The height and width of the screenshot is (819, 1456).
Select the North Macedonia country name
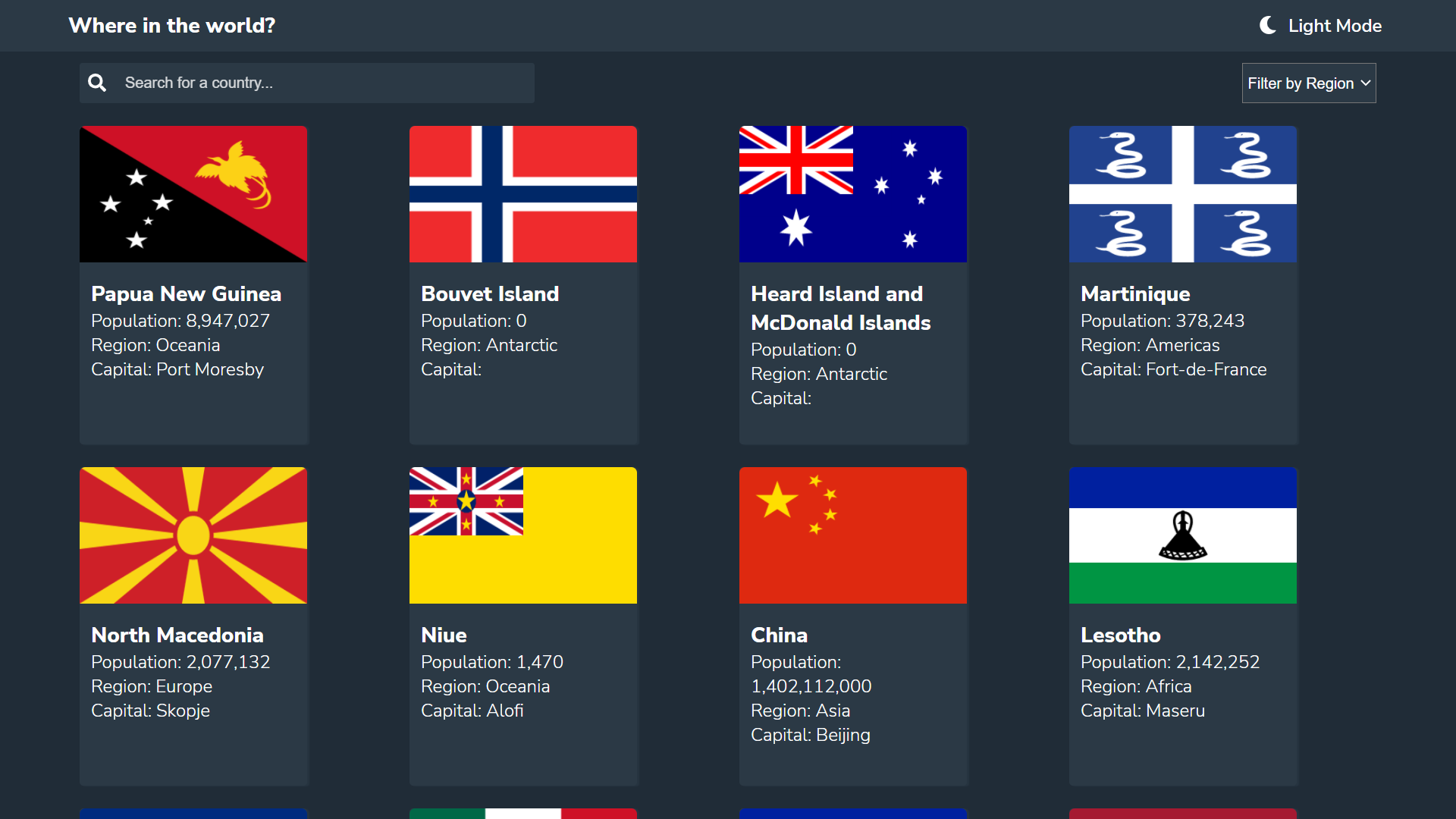pyautogui.click(x=177, y=635)
